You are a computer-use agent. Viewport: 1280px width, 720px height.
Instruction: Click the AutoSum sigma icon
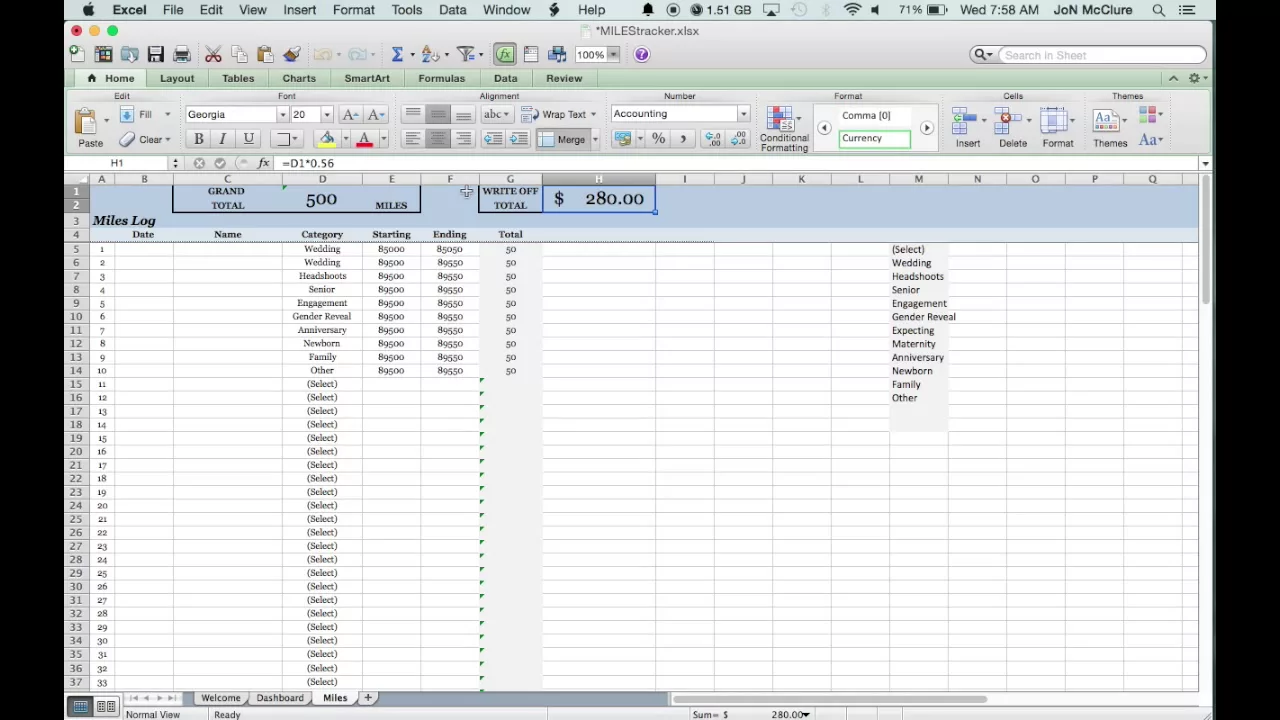pos(397,54)
